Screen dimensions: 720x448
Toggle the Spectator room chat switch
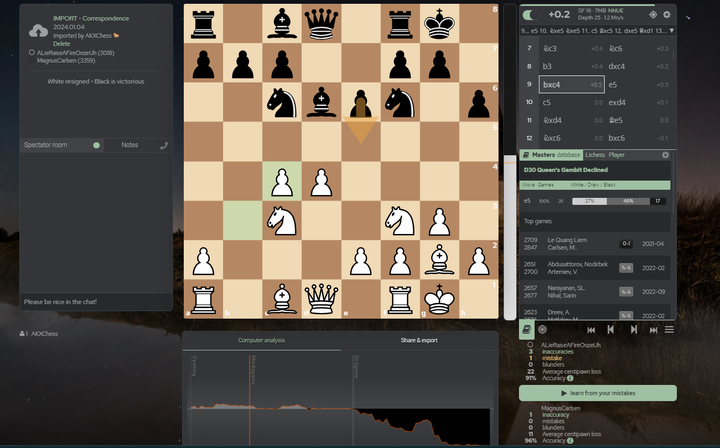96,145
